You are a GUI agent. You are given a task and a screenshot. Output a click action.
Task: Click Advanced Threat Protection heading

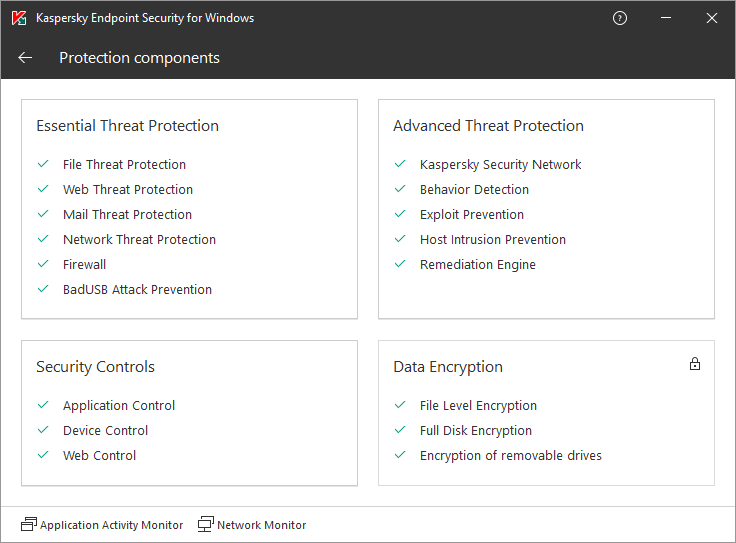(x=488, y=126)
